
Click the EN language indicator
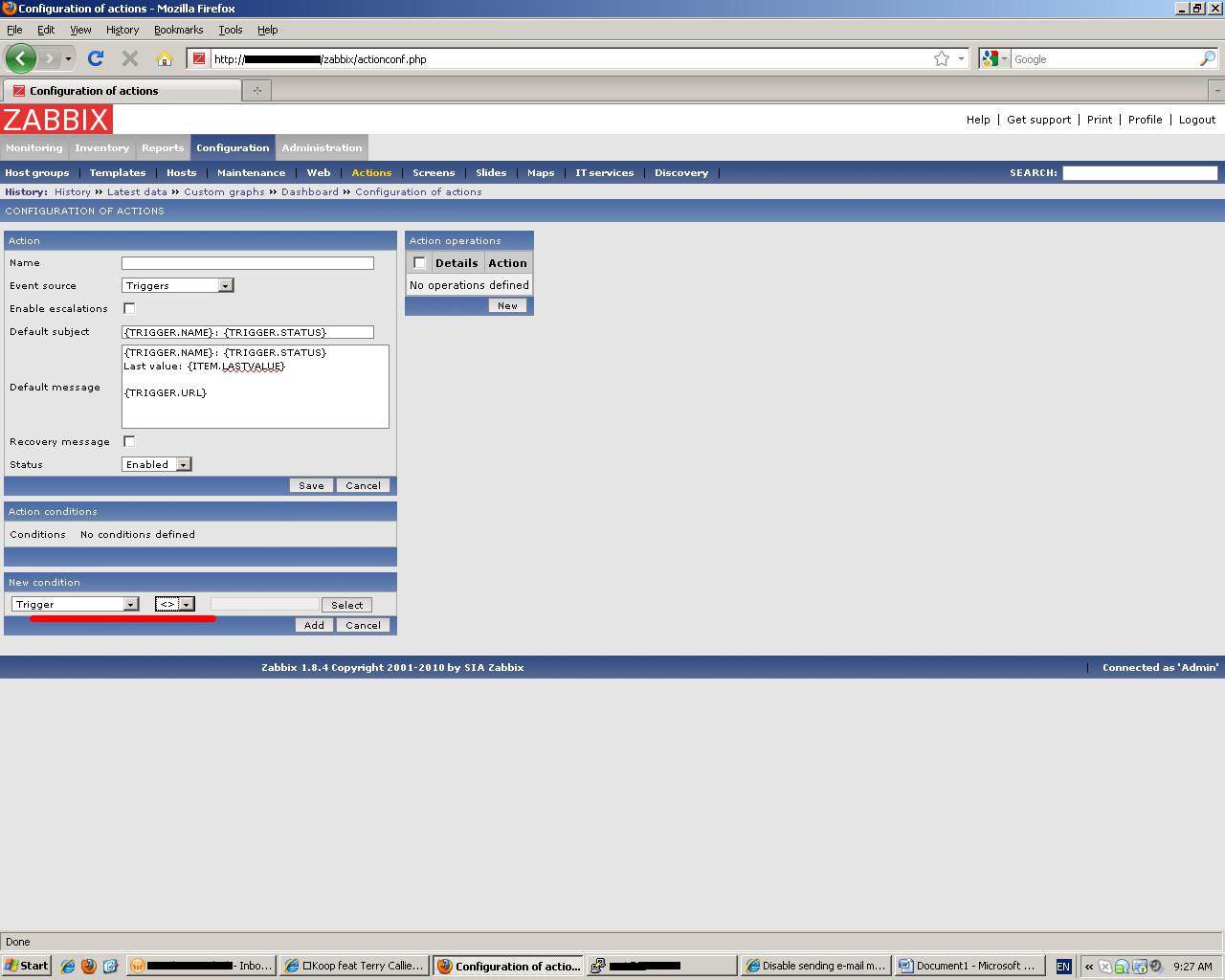point(1062,967)
